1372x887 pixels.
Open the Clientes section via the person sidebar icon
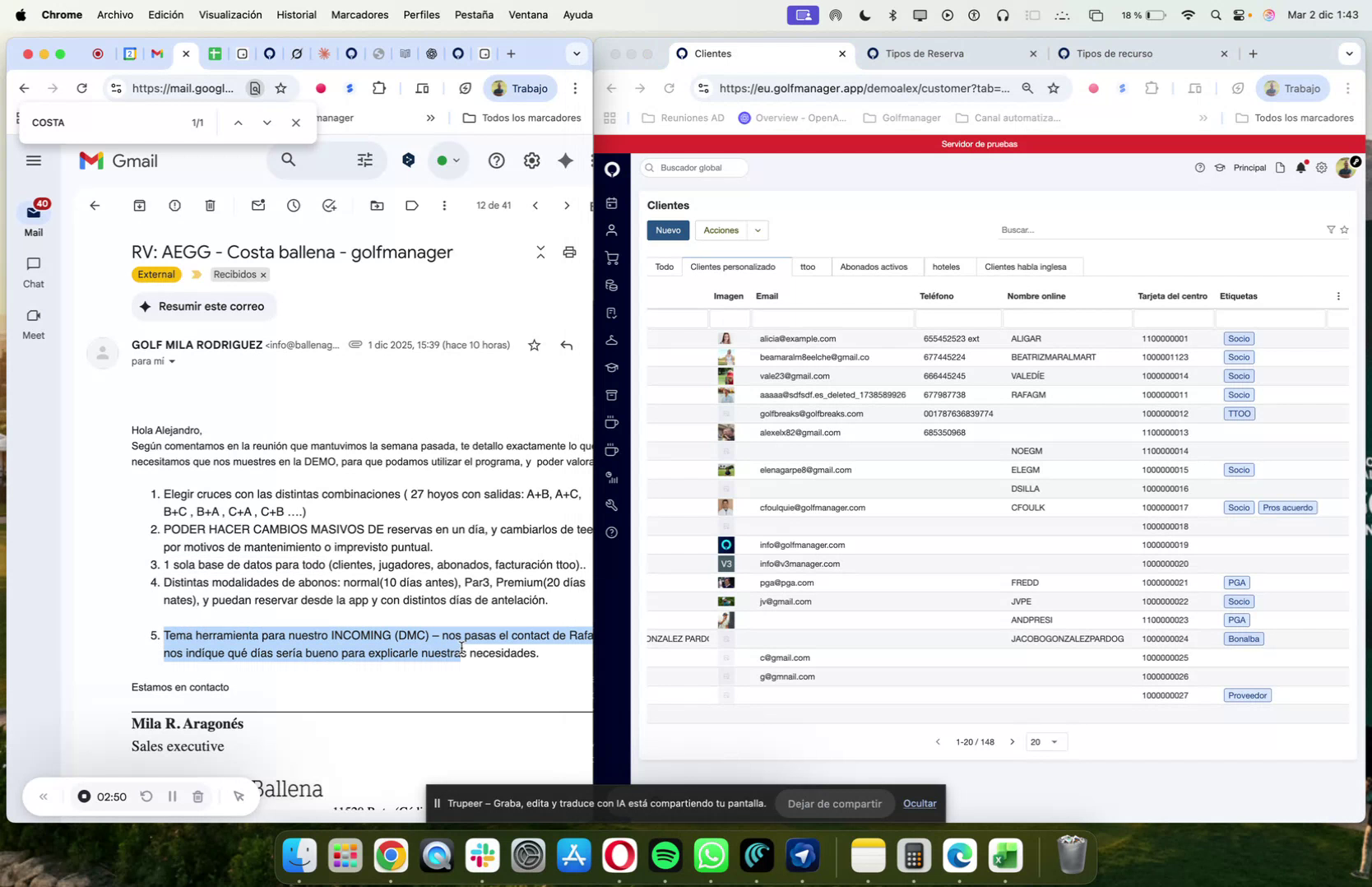pyautogui.click(x=612, y=230)
